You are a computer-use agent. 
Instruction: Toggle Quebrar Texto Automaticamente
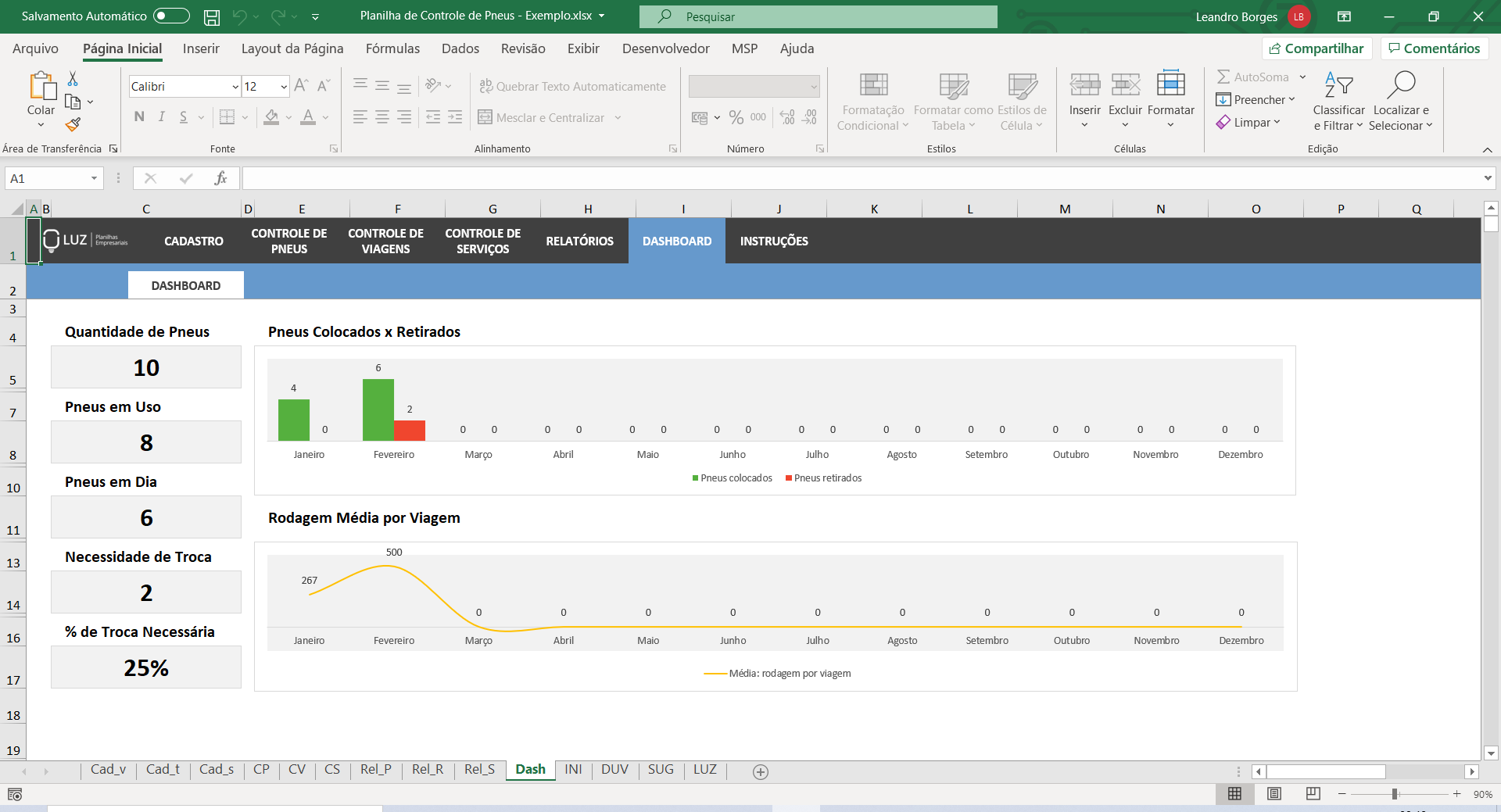tap(572, 86)
